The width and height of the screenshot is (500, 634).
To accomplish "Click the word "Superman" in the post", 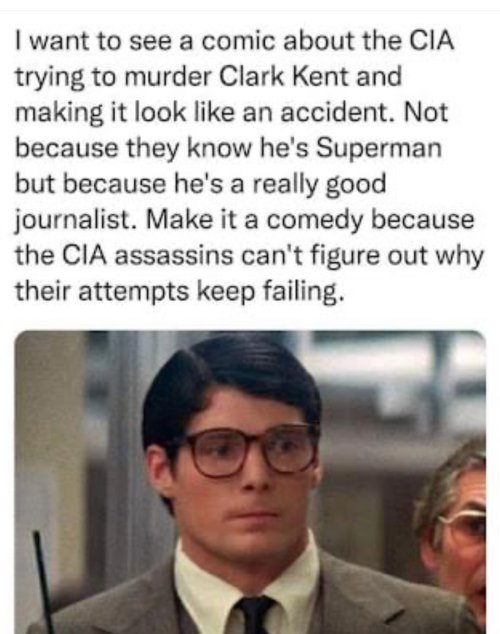I will click(379, 148).
